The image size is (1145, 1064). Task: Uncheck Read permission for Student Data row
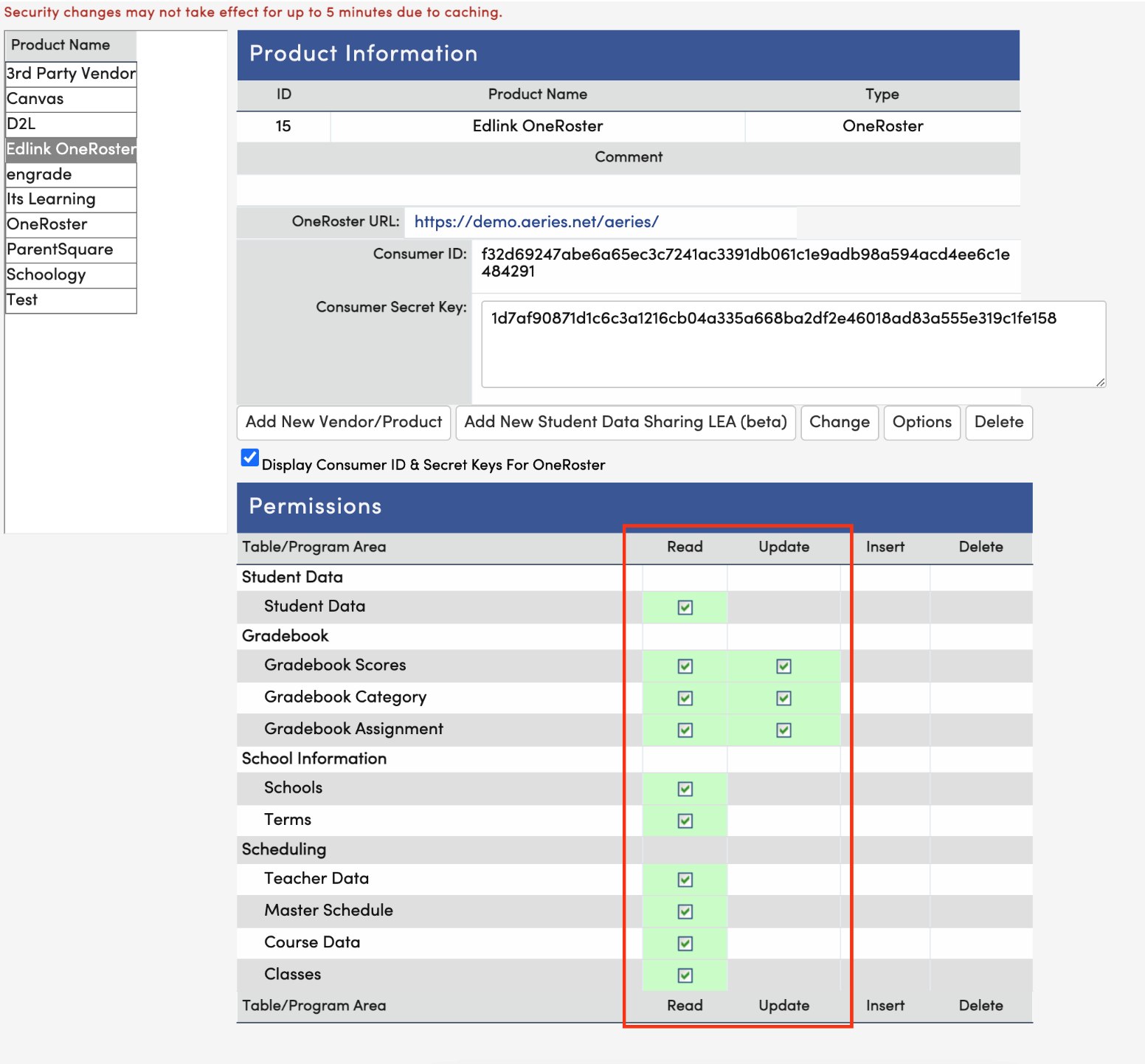685,607
